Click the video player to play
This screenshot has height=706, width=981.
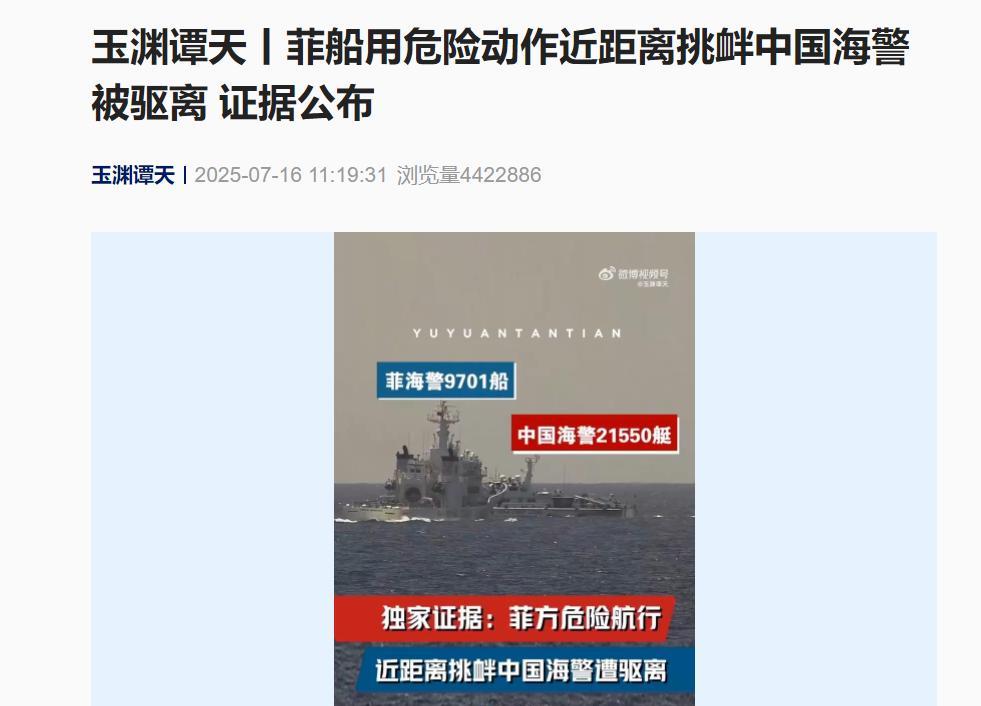[x=514, y=469]
